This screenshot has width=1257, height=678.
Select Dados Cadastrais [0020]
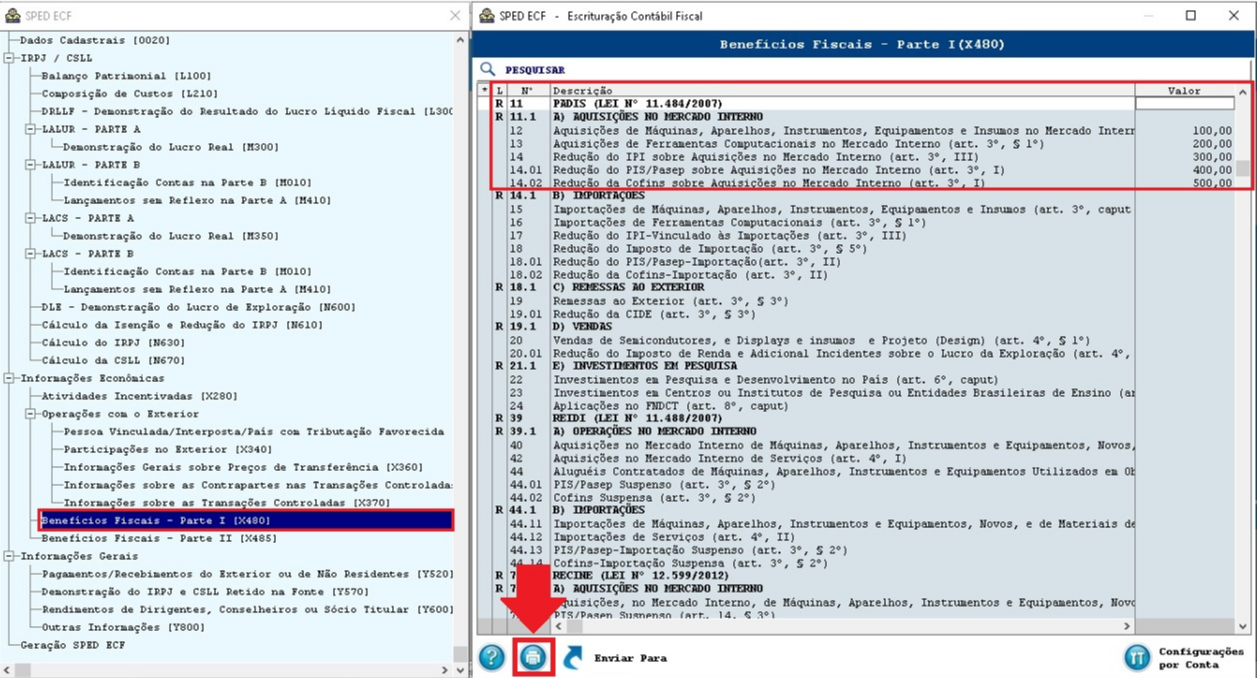point(95,40)
